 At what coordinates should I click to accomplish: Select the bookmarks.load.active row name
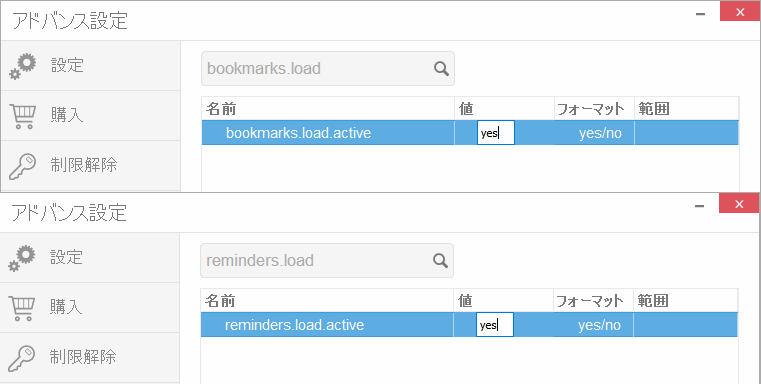(298, 133)
